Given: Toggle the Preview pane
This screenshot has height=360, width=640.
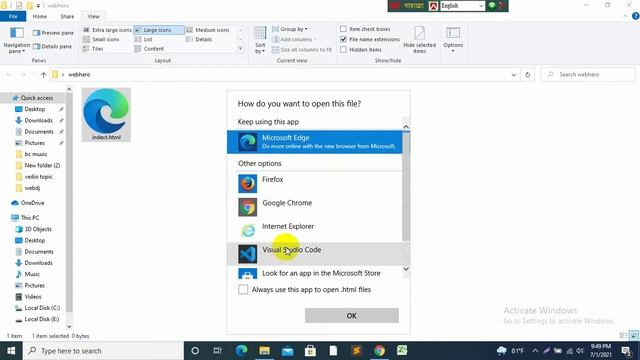Looking at the screenshot, I should pyautogui.click(x=53, y=33).
